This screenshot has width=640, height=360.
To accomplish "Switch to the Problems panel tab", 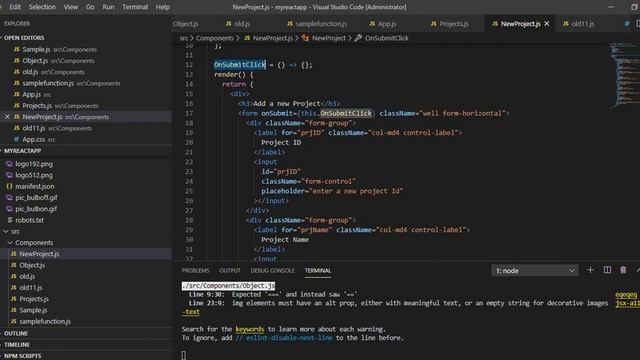I will pos(196,271).
